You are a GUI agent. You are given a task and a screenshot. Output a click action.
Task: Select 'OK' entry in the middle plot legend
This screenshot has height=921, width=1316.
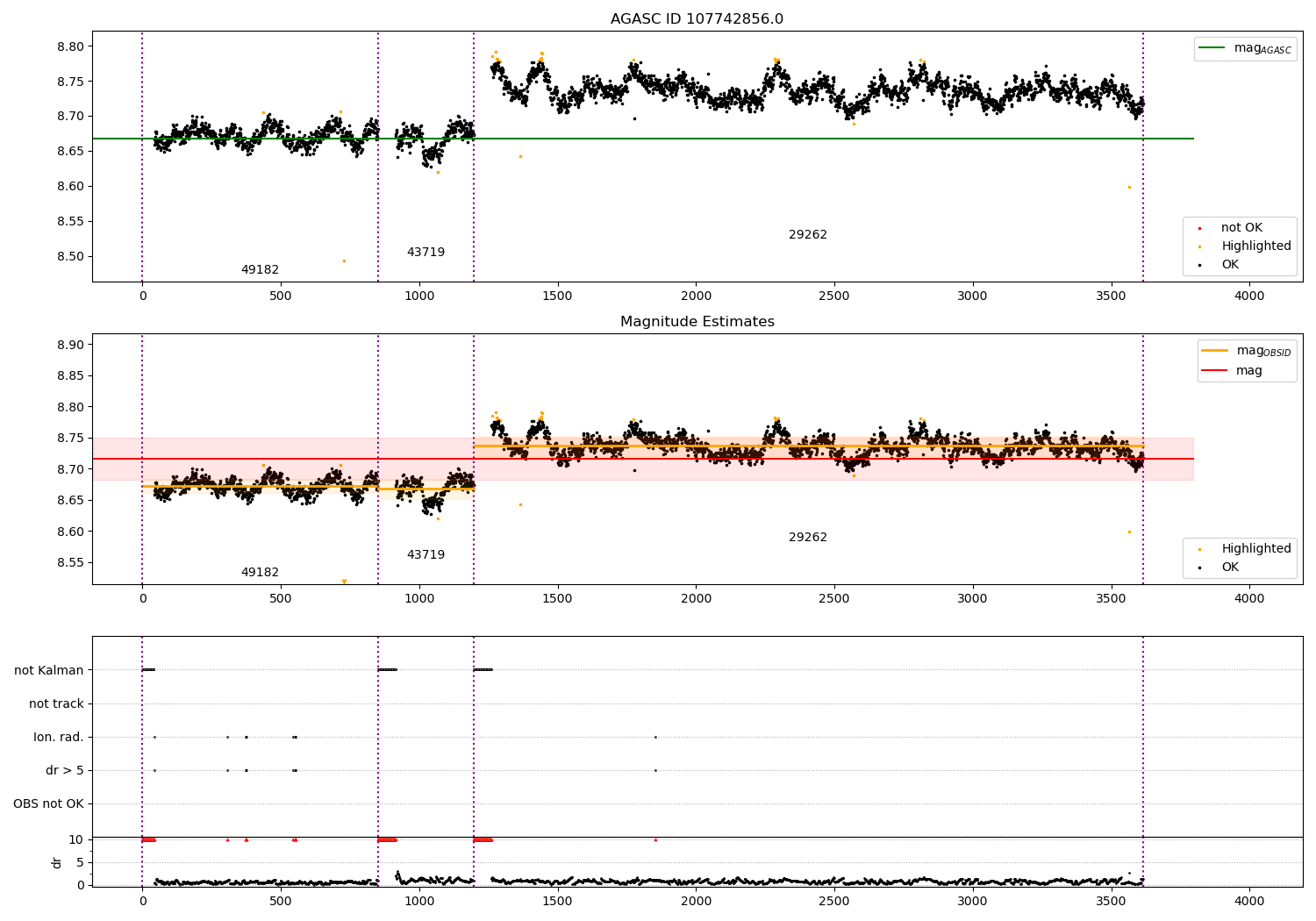pos(1230,568)
